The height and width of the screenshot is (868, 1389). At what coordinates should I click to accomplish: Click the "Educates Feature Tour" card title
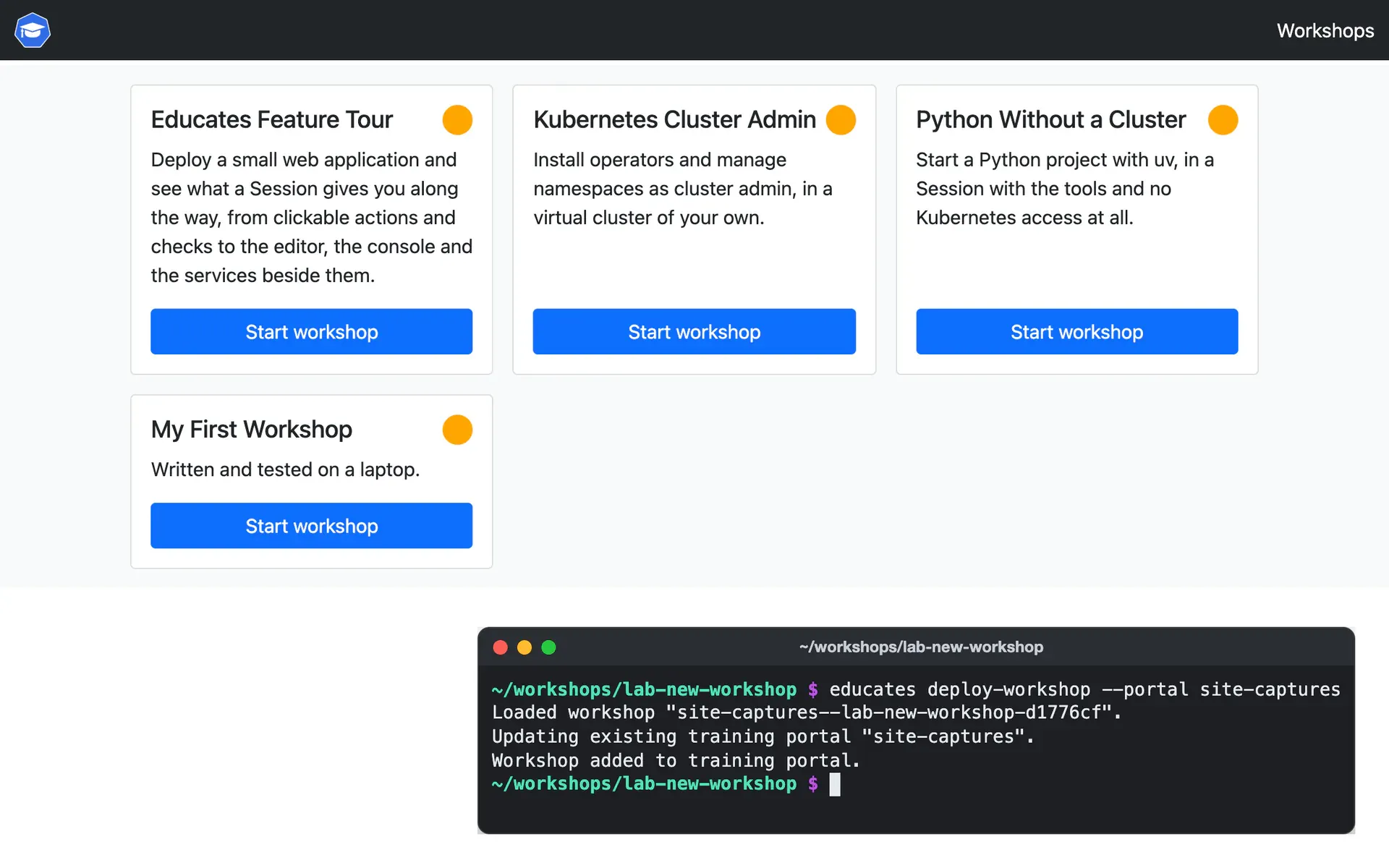271,119
